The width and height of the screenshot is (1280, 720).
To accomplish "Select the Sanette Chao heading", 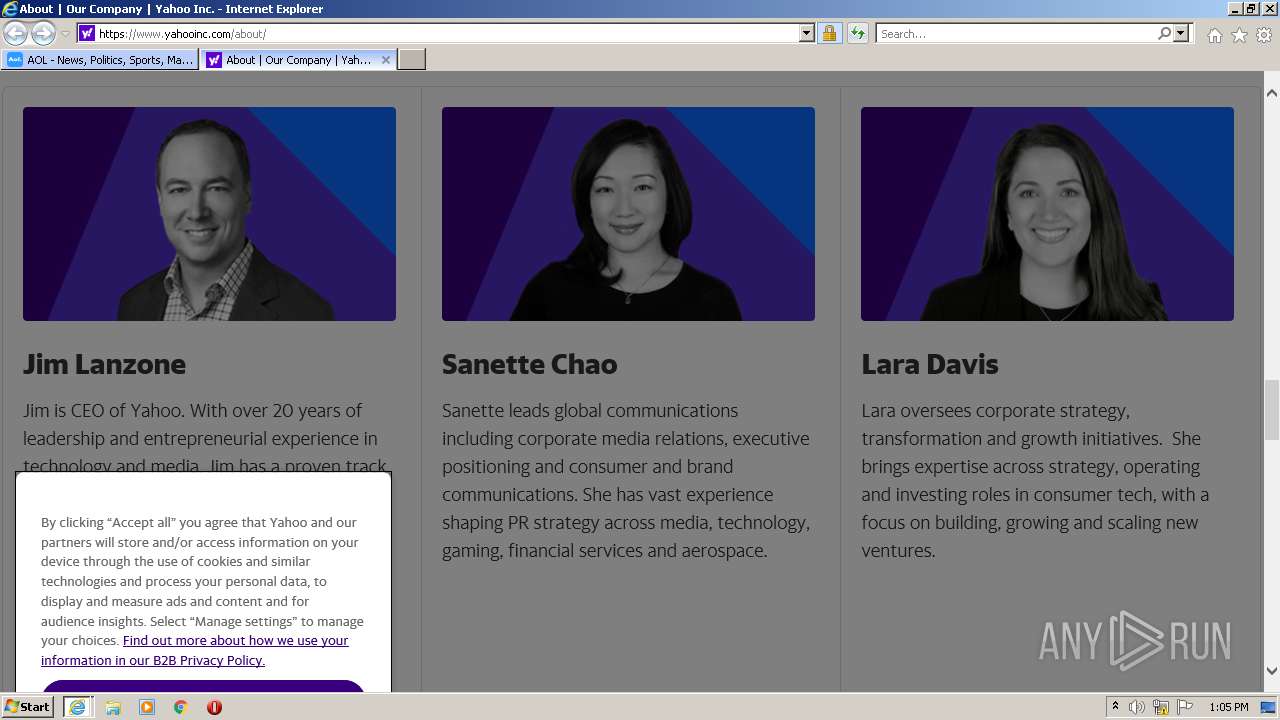I will 529,364.
